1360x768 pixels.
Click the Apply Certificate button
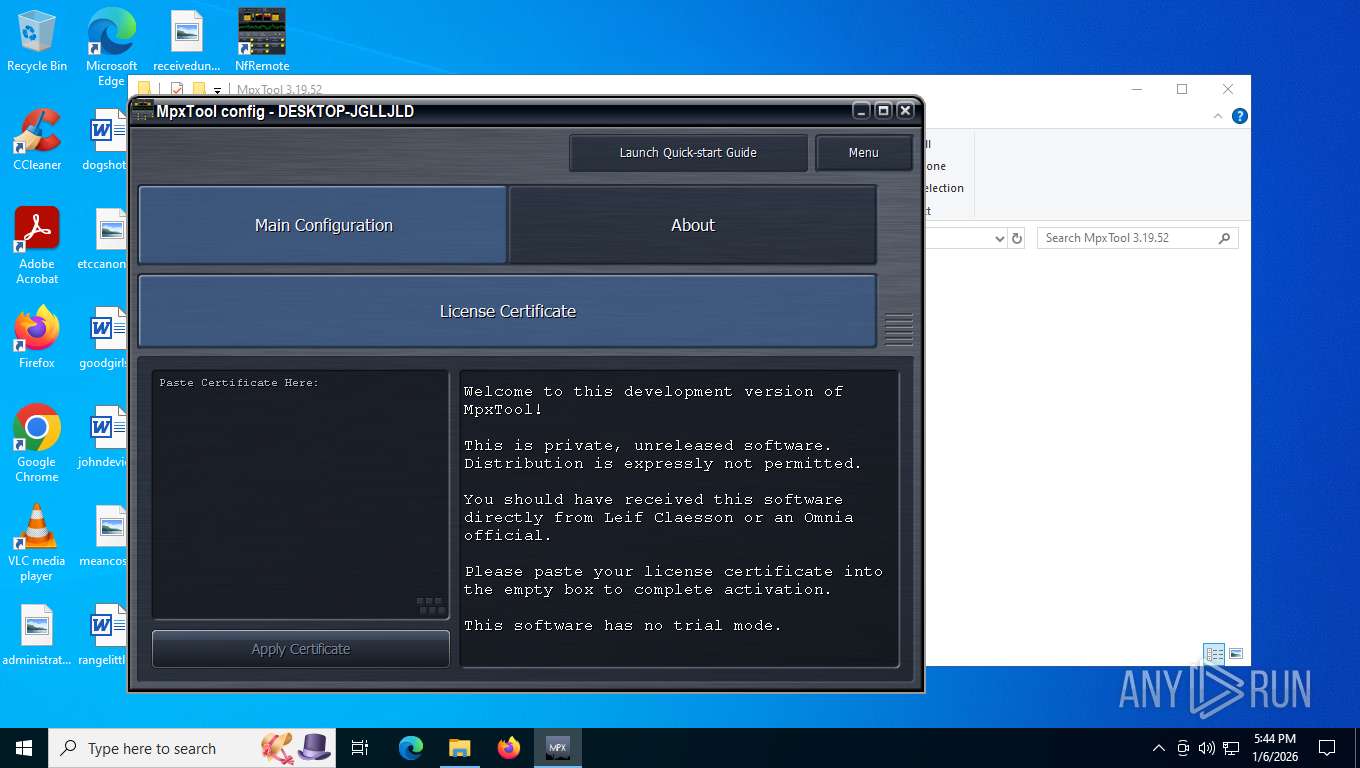click(301, 649)
